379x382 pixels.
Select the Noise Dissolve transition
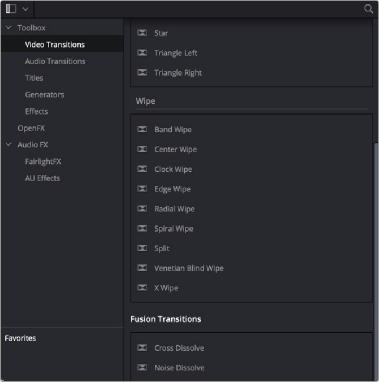[179, 368]
